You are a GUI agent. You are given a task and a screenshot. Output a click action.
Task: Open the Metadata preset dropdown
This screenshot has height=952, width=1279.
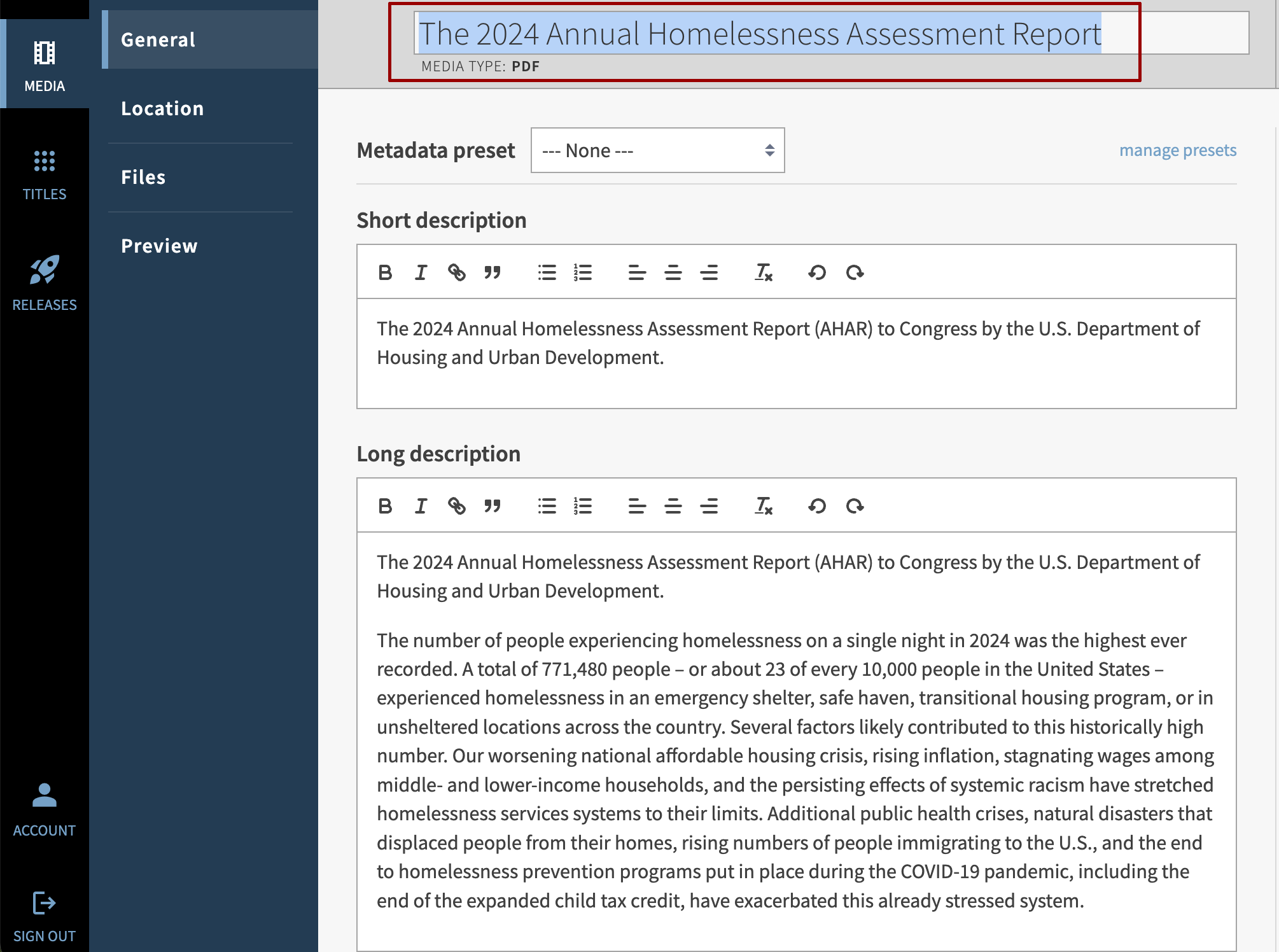point(658,150)
